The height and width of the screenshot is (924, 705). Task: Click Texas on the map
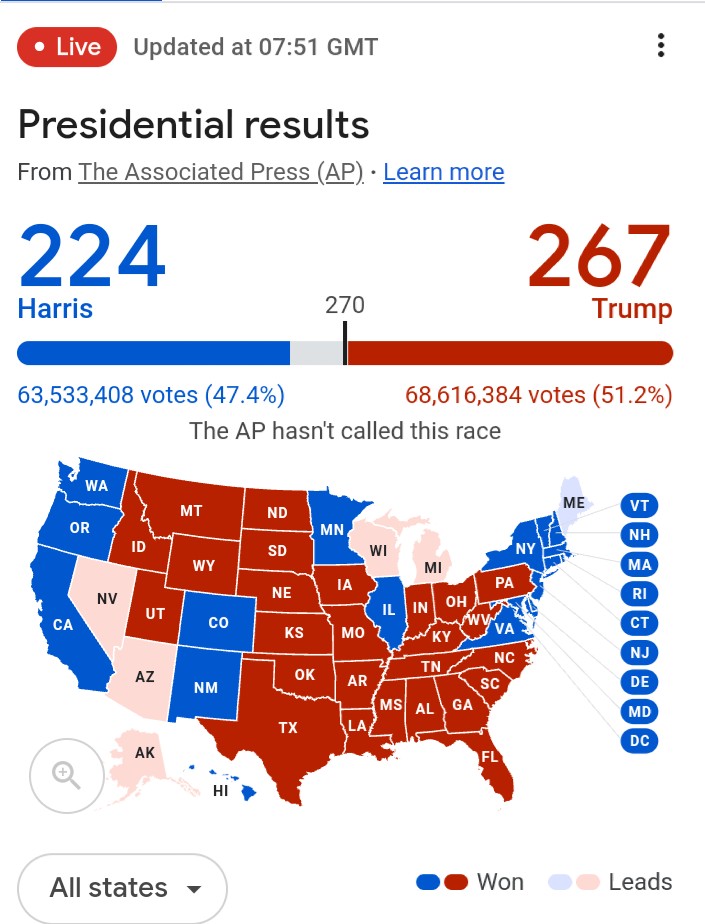[288, 727]
